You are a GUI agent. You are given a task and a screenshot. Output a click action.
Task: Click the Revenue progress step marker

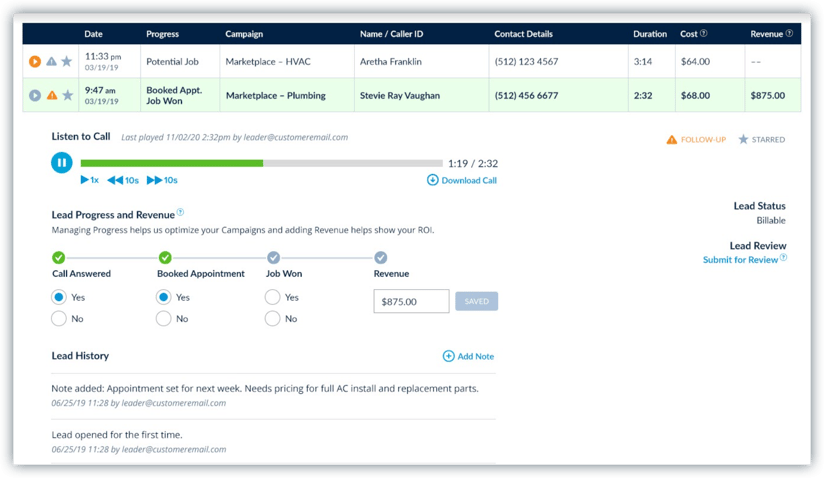click(380, 257)
